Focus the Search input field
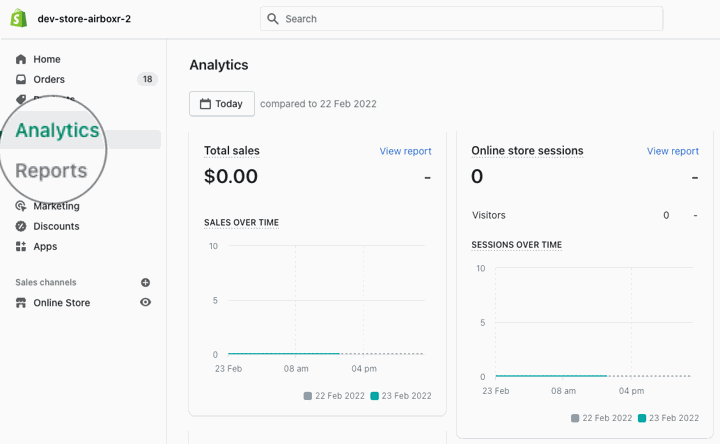 [461, 19]
